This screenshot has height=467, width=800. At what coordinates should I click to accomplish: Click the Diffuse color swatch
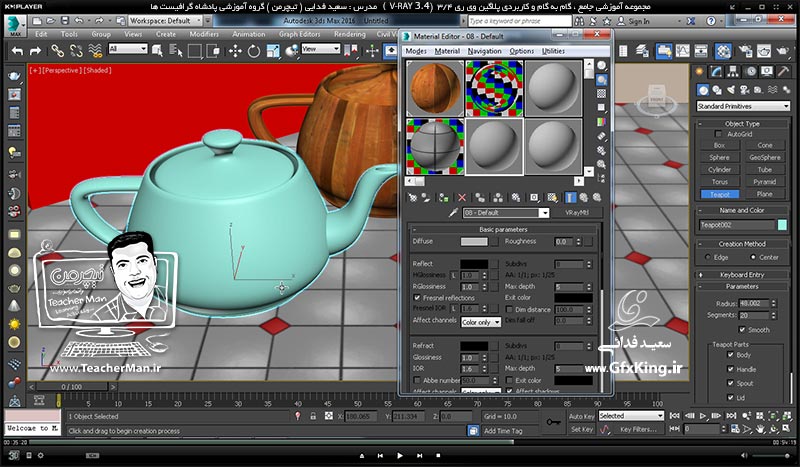tap(474, 241)
